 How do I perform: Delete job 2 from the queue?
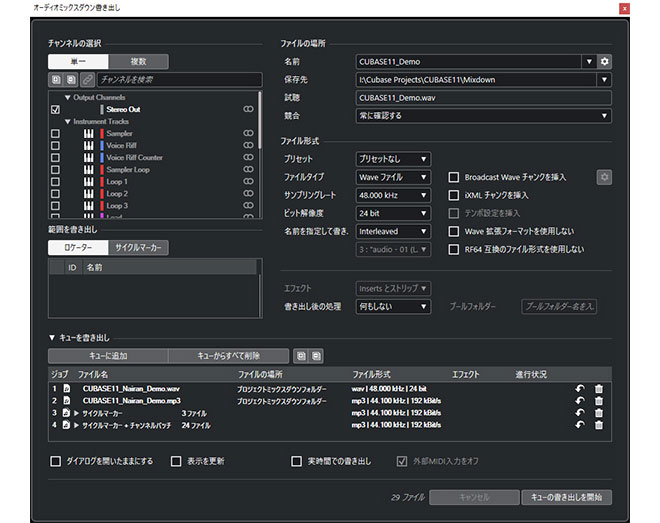(x=599, y=401)
